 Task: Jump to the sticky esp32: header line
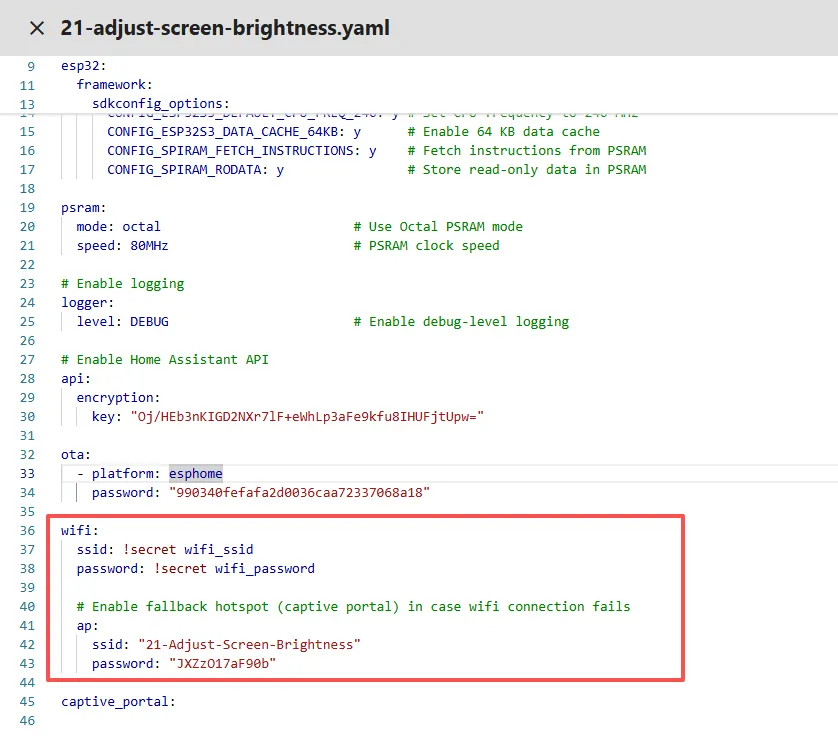[x=84, y=67]
